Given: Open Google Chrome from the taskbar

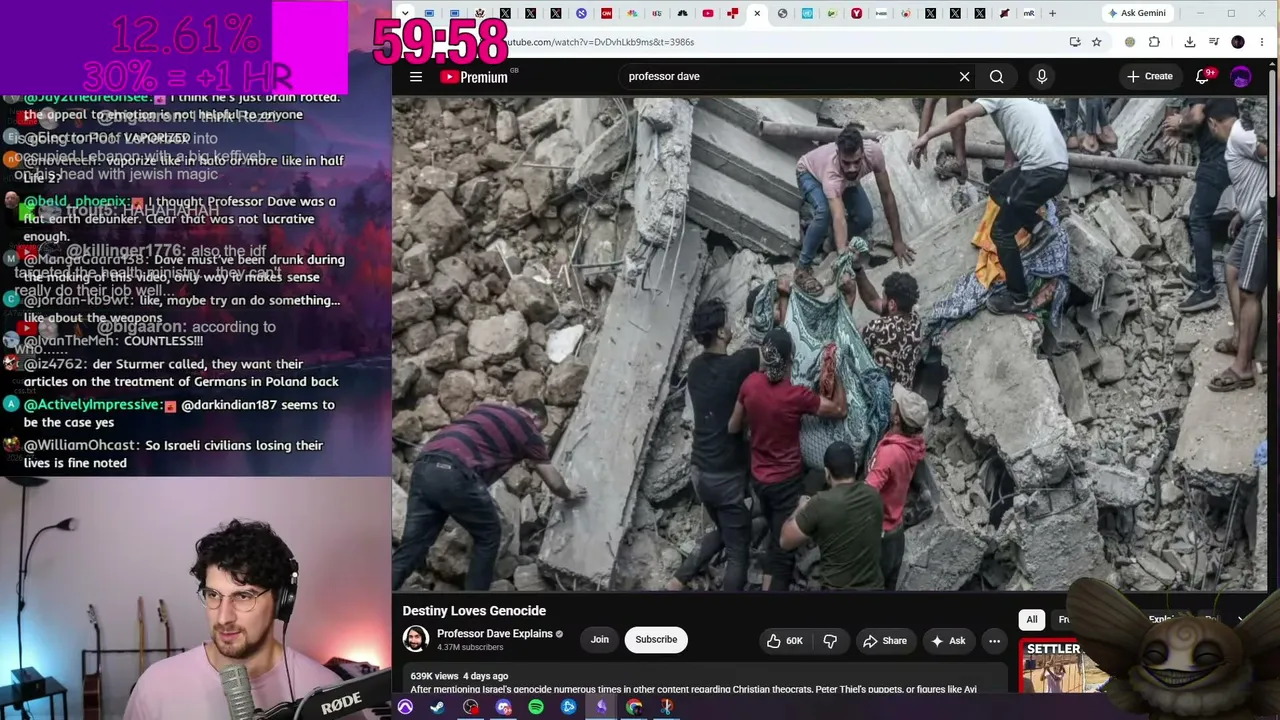Looking at the screenshot, I should click(634, 707).
